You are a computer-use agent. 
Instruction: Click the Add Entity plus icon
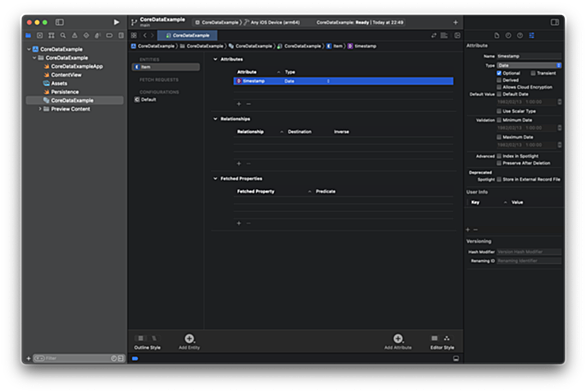tap(189, 339)
